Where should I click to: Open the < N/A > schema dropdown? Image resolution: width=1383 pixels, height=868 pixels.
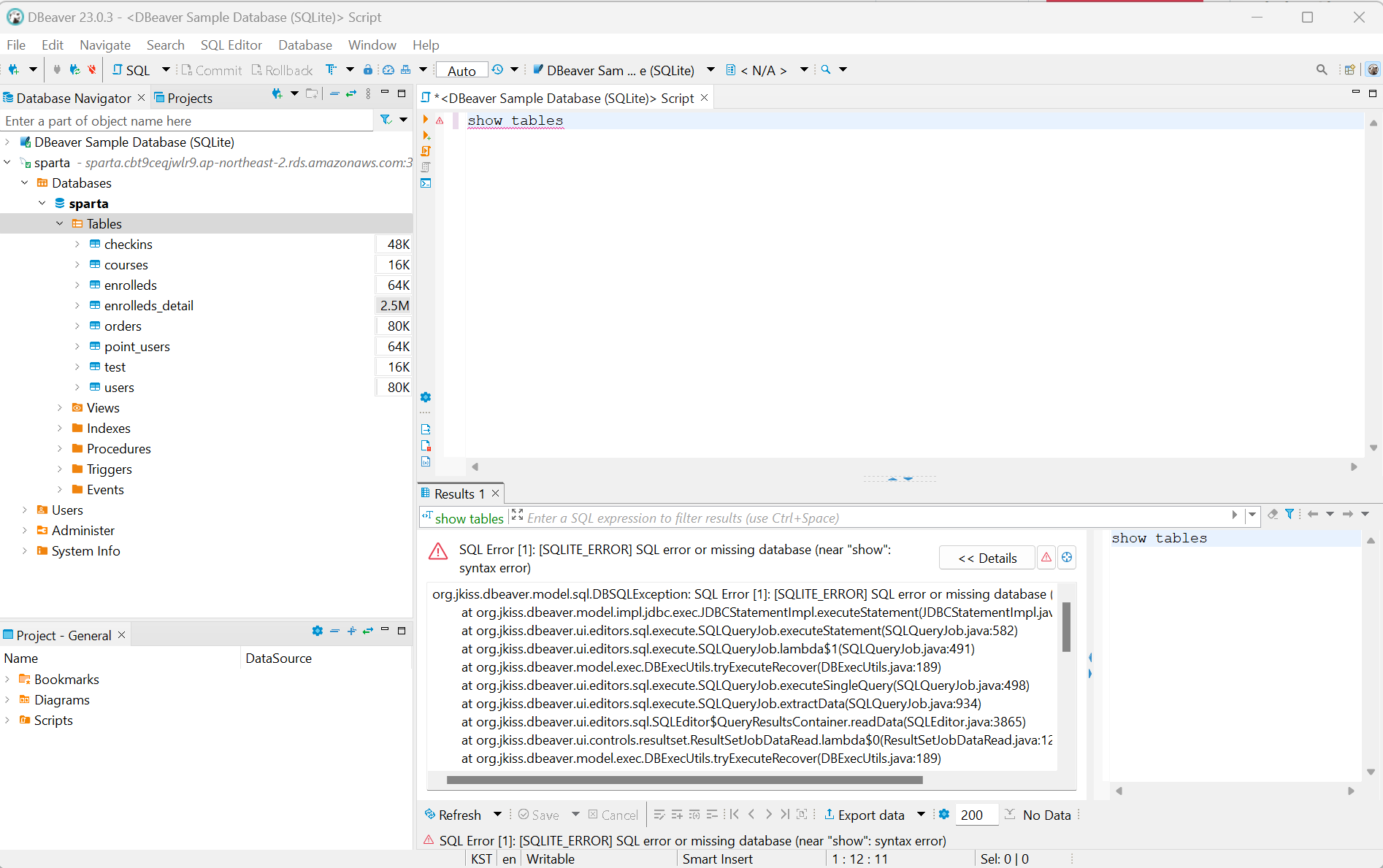804,70
